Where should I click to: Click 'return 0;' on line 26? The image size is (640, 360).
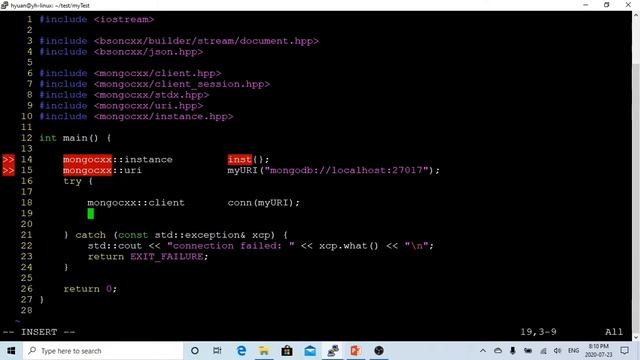90,289
